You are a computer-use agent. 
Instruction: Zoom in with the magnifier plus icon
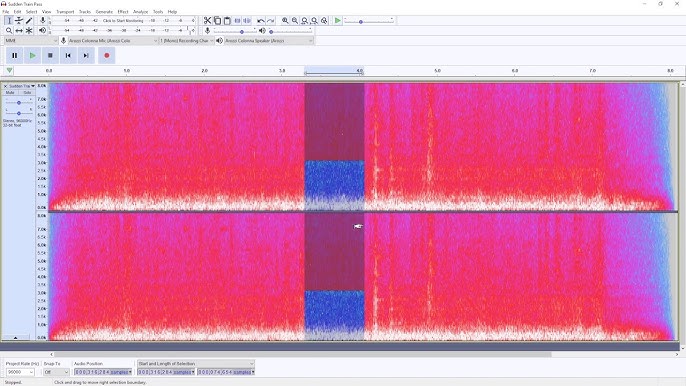click(x=285, y=21)
